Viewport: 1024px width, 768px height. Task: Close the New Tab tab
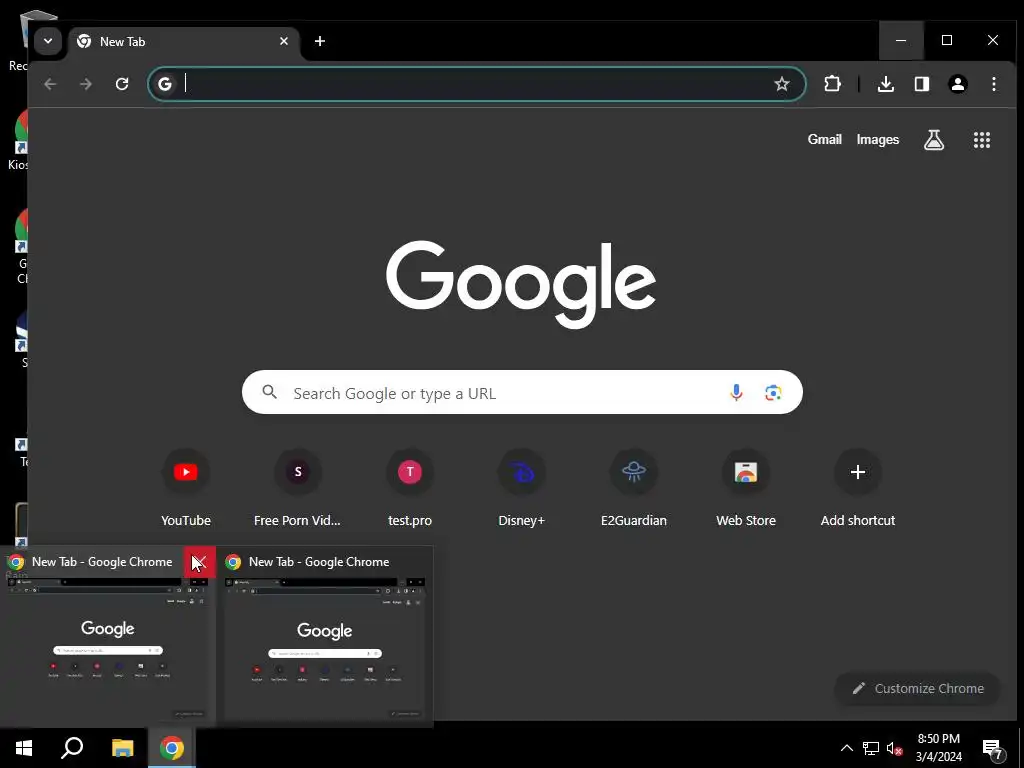(x=284, y=41)
